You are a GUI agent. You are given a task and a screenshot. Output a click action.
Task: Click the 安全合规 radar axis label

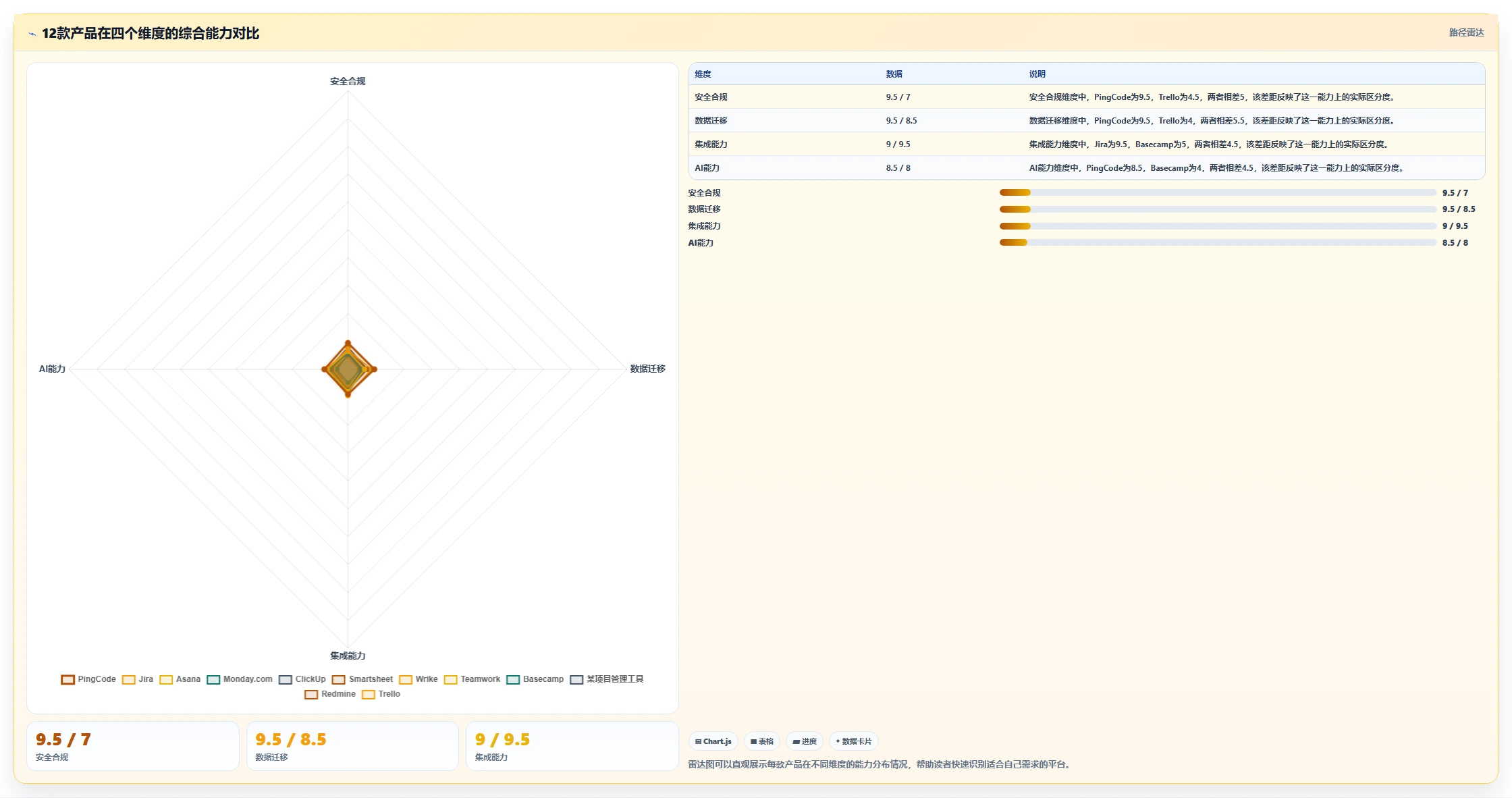pyautogui.click(x=348, y=81)
